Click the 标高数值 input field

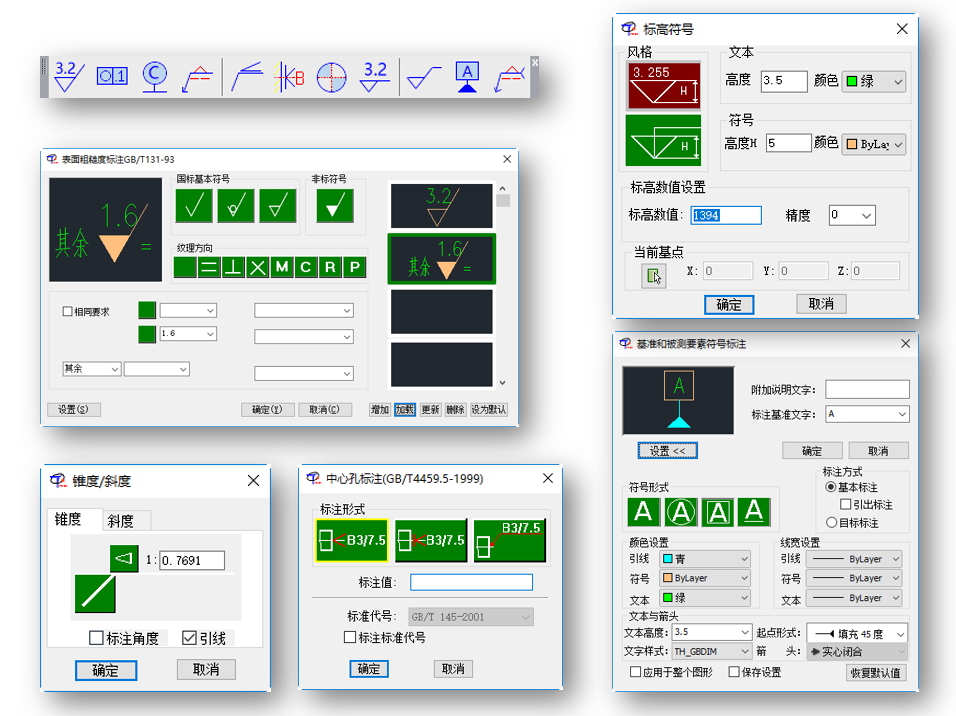tap(726, 215)
